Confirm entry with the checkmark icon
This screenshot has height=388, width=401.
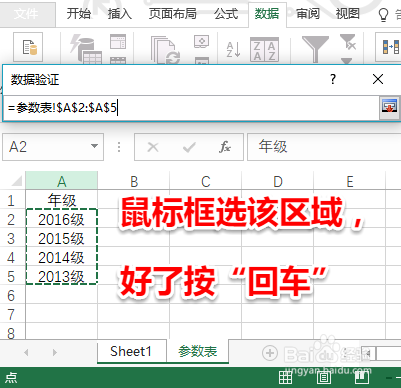click(x=189, y=147)
